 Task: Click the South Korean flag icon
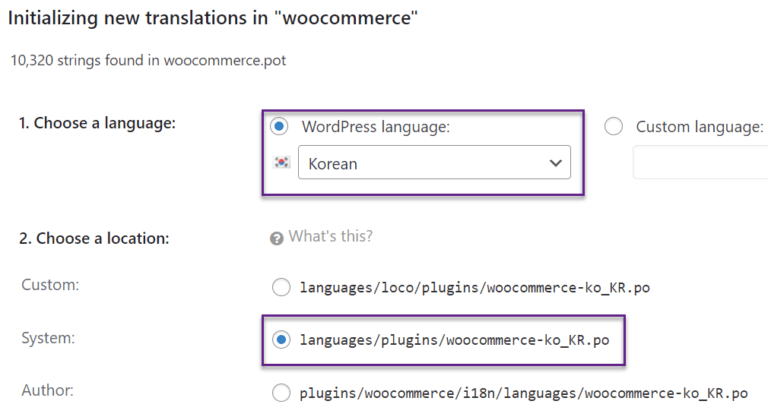[282, 162]
